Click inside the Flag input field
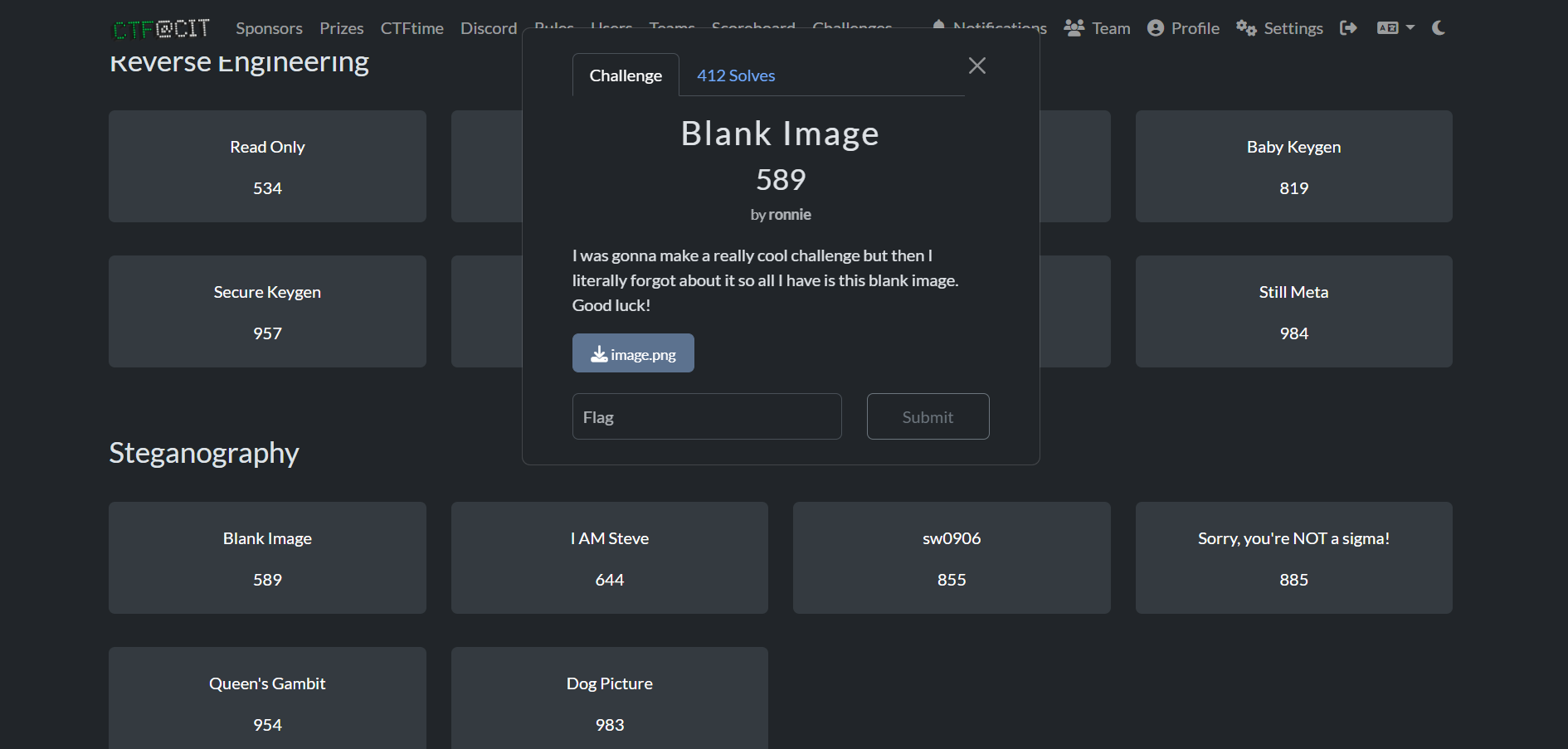 tap(706, 416)
